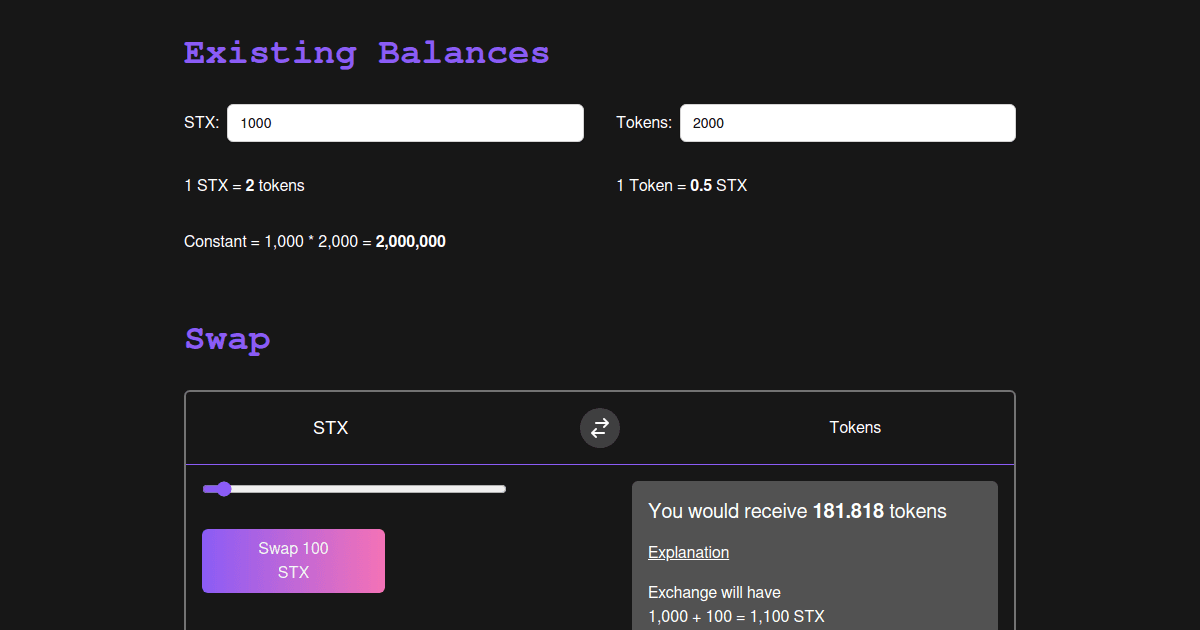1200x630 pixels.
Task: Click the "Swap" heading
Action: tap(227, 340)
